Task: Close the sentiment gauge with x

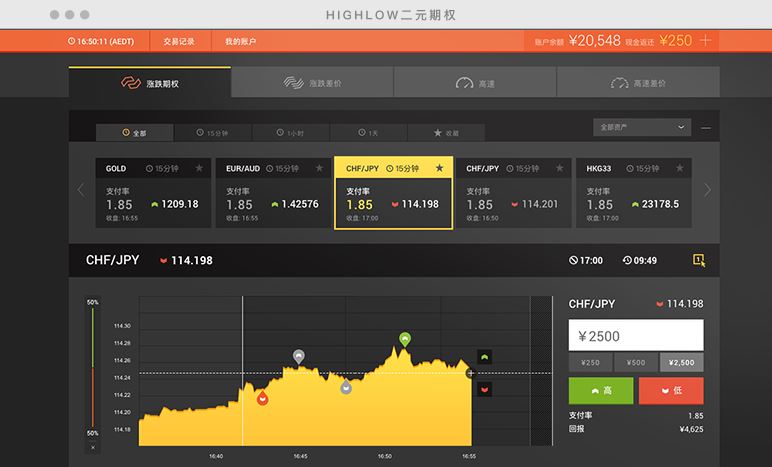Action: (x=93, y=447)
